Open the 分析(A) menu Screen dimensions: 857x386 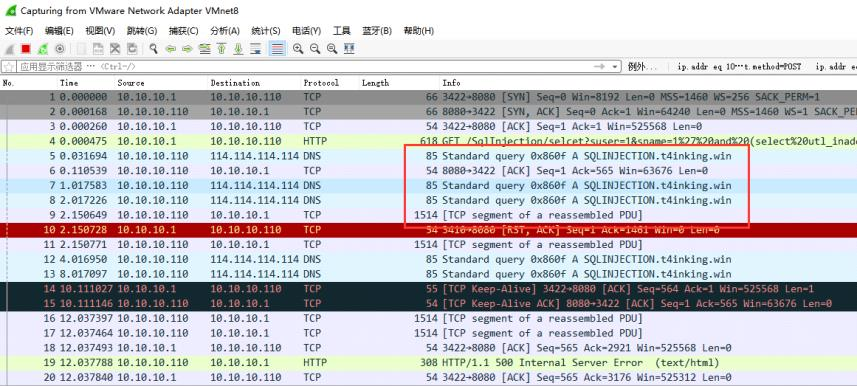[225, 31]
